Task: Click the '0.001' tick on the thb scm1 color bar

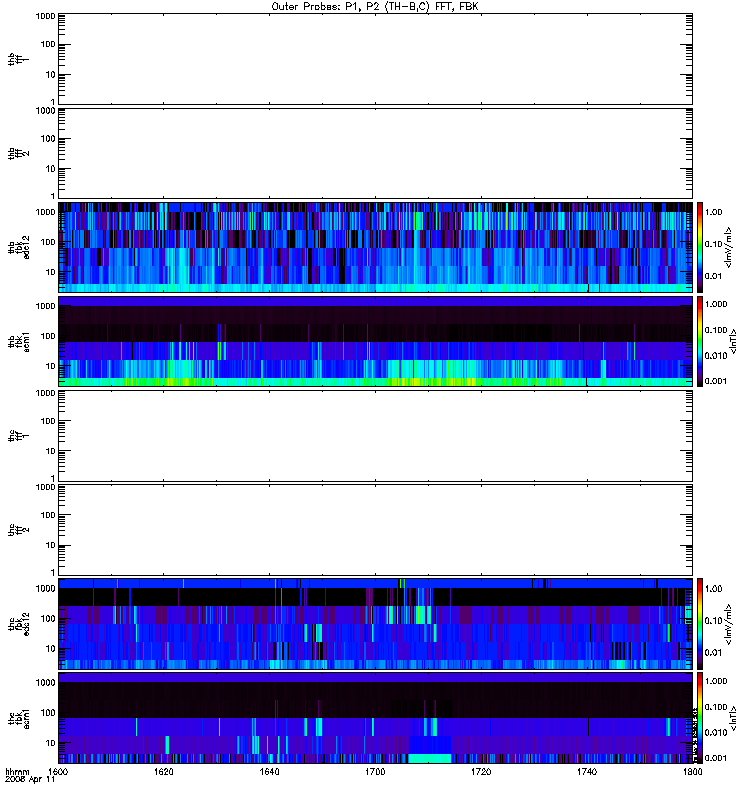Action: [x=716, y=381]
